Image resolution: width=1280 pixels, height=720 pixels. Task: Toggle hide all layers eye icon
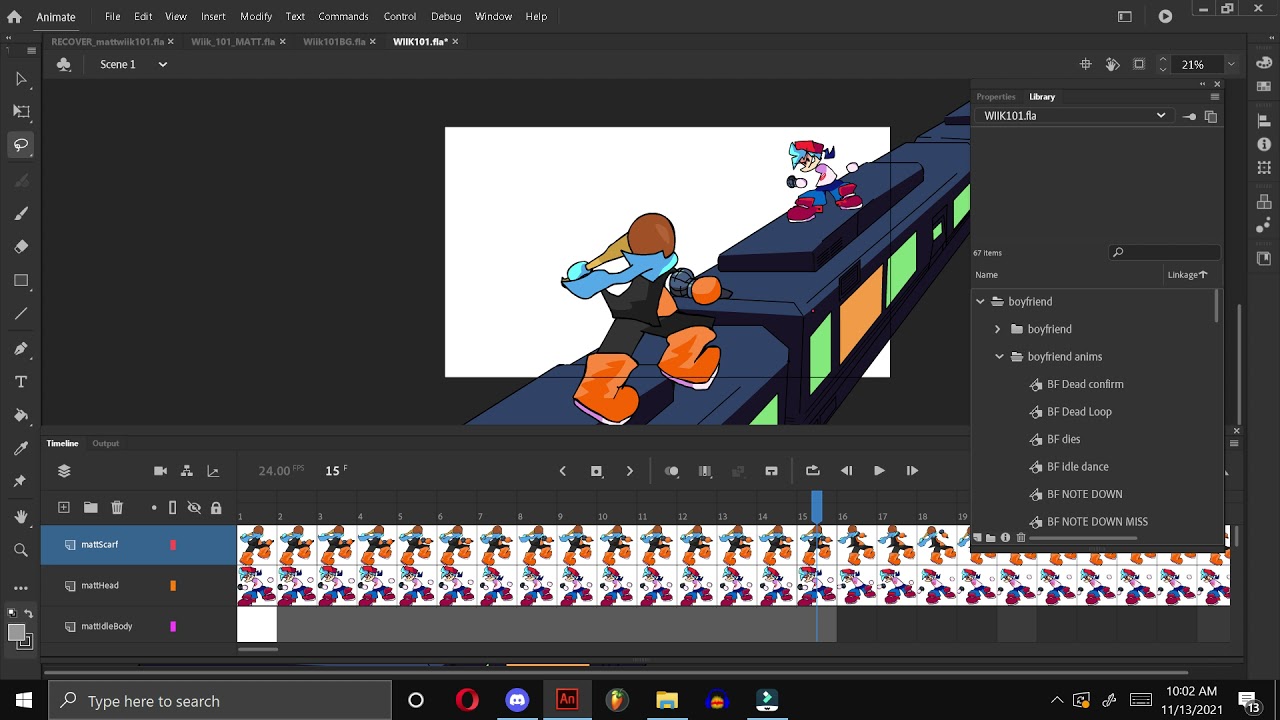click(x=194, y=508)
